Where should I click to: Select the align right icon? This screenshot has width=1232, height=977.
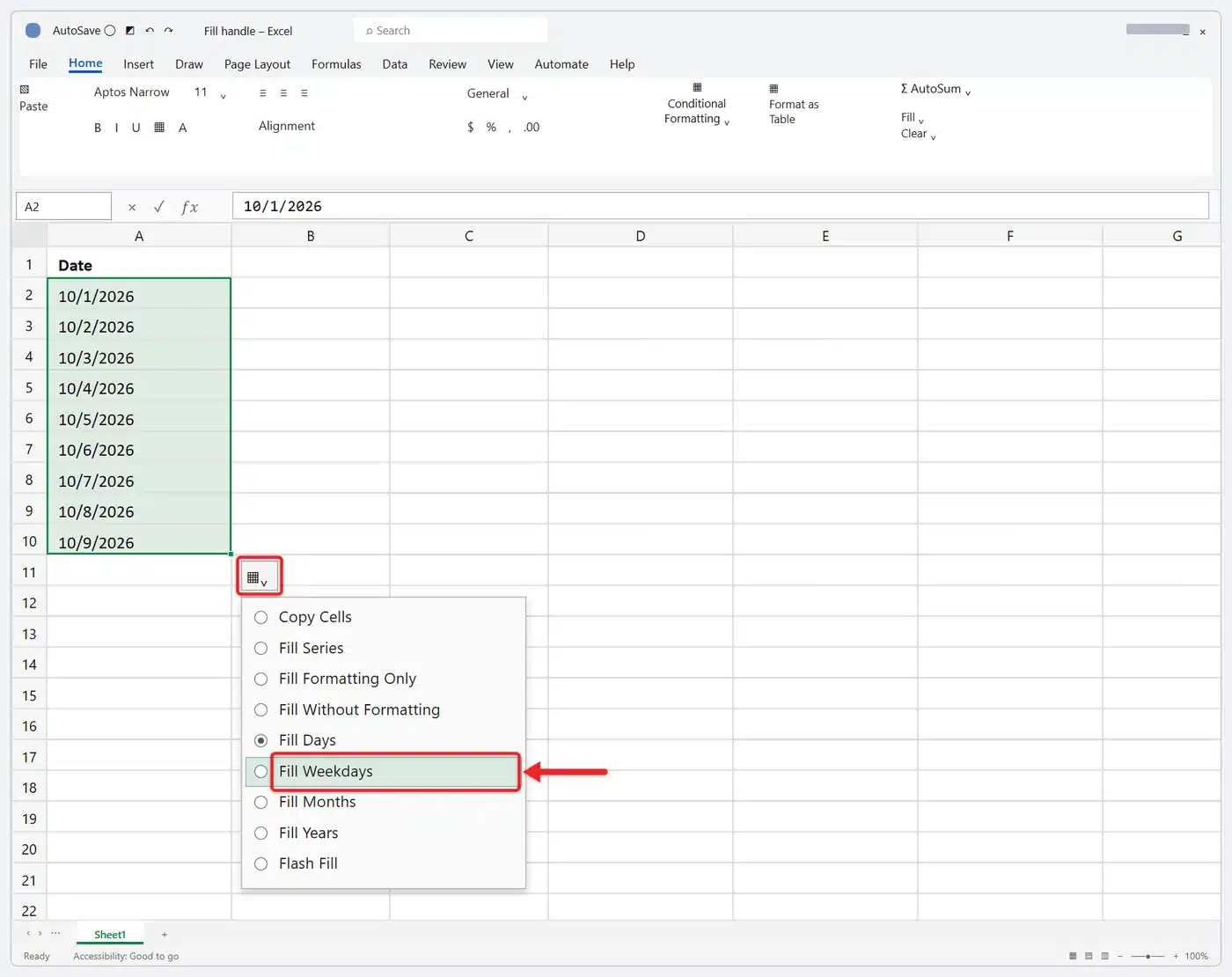[304, 92]
